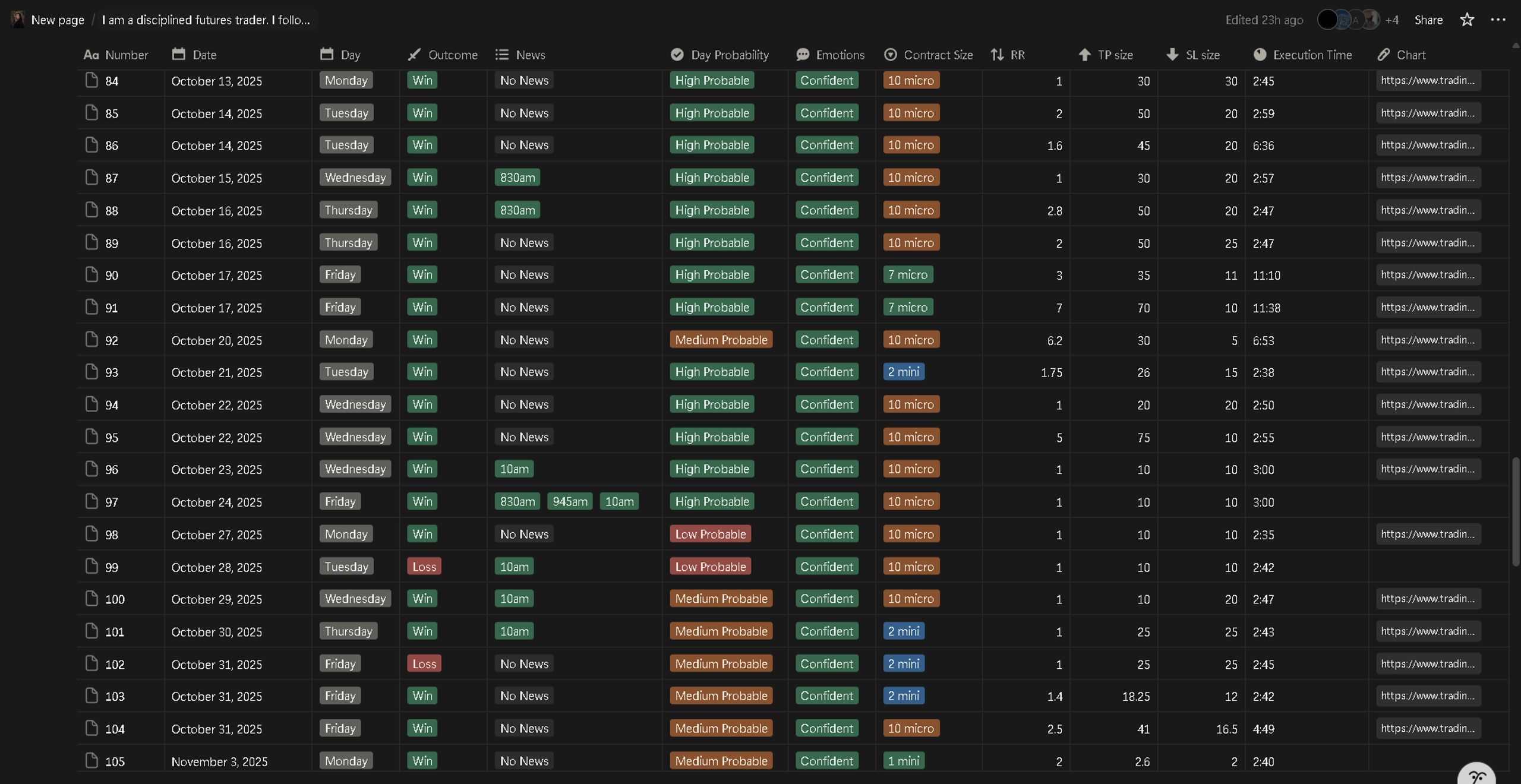Open the 2 mini tag in row 93
1521x784 pixels.
tap(903, 372)
